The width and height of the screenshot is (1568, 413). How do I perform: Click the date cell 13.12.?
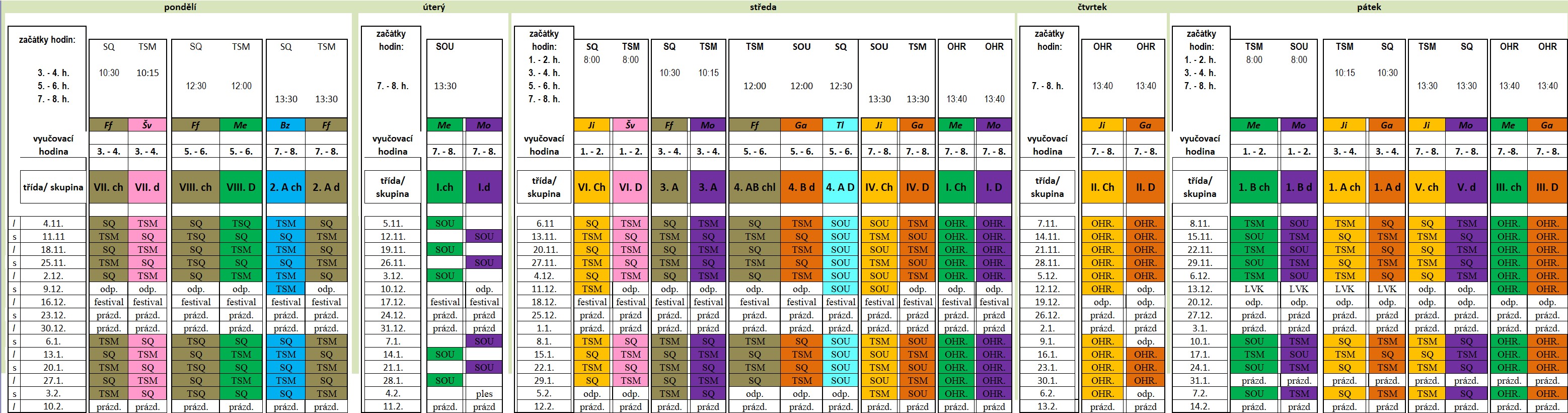(1200, 289)
